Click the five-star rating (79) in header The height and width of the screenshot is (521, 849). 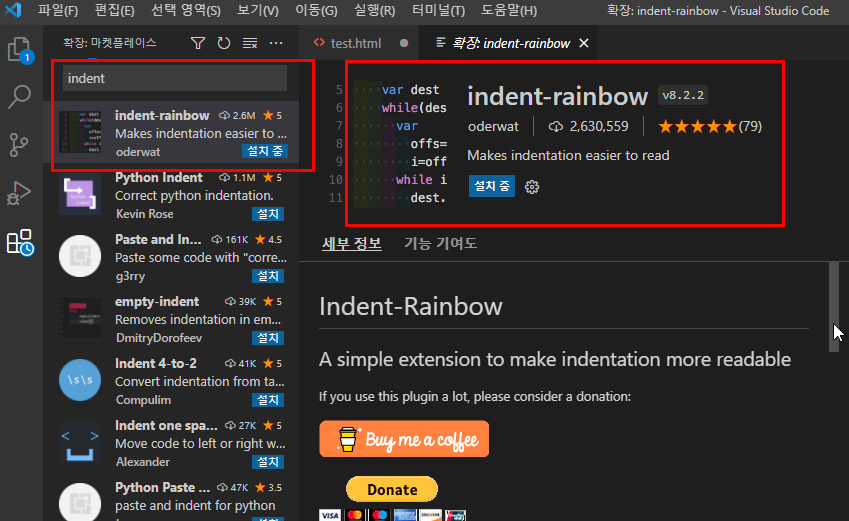coord(710,126)
